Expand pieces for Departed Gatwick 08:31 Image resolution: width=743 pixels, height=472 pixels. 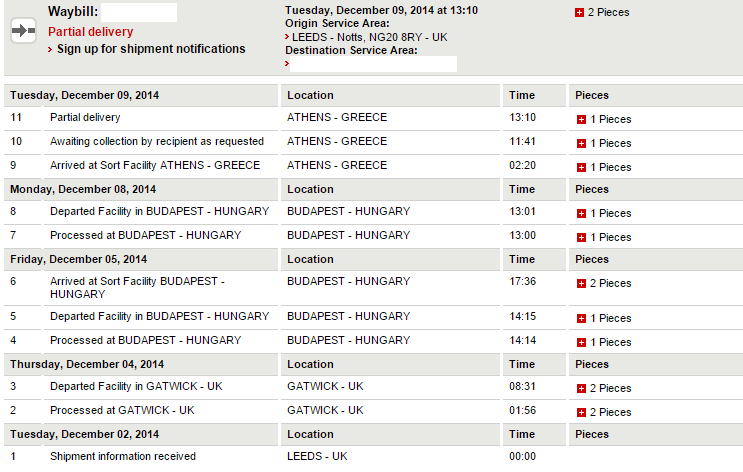pyautogui.click(x=581, y=389)
